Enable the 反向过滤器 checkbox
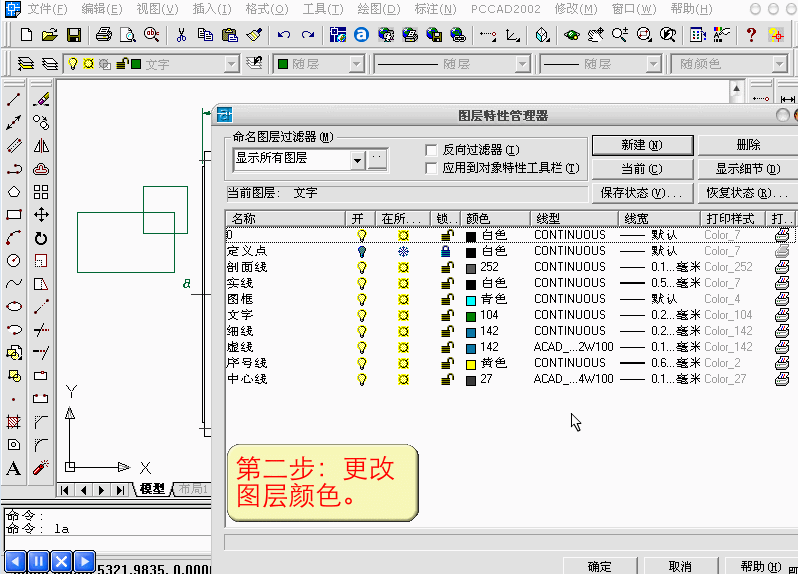Image resolution: width=798 pixels, height=574 pixels. pos(431,150)
